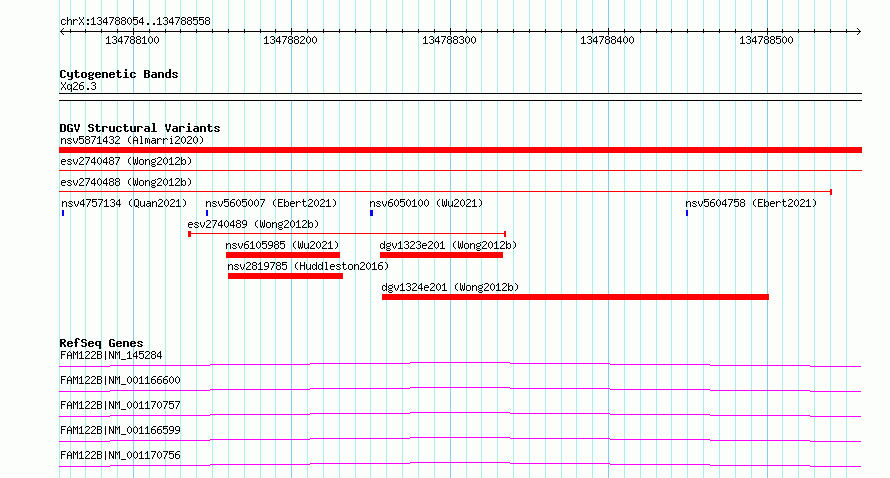Select the red bar under nsv6105985
Screen dimensions: 890x478
283,255
